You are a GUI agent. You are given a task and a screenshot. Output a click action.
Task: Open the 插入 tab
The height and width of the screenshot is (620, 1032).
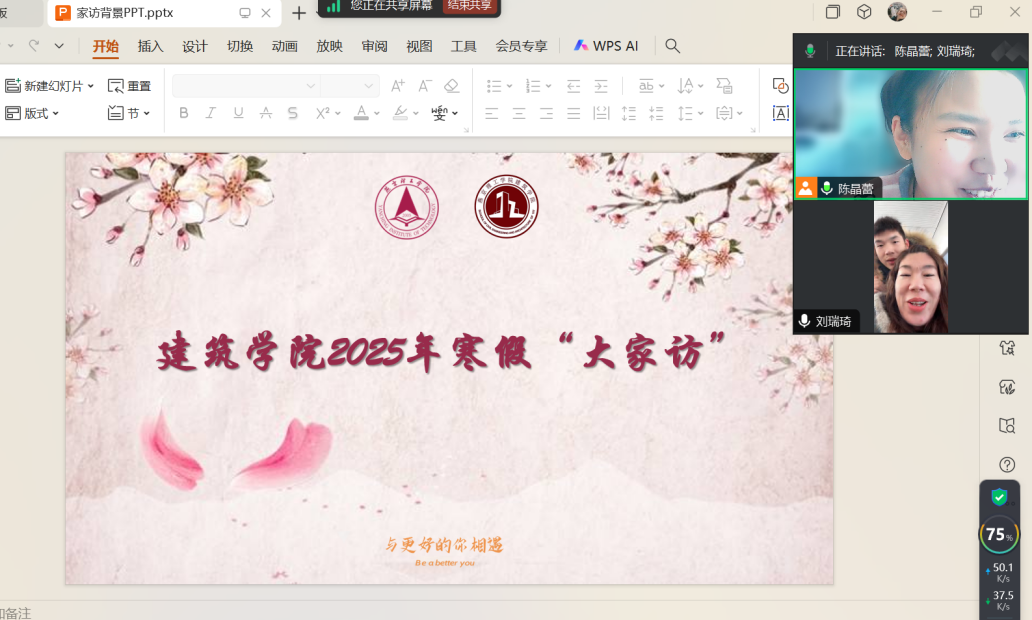click(x=150, y=46)
